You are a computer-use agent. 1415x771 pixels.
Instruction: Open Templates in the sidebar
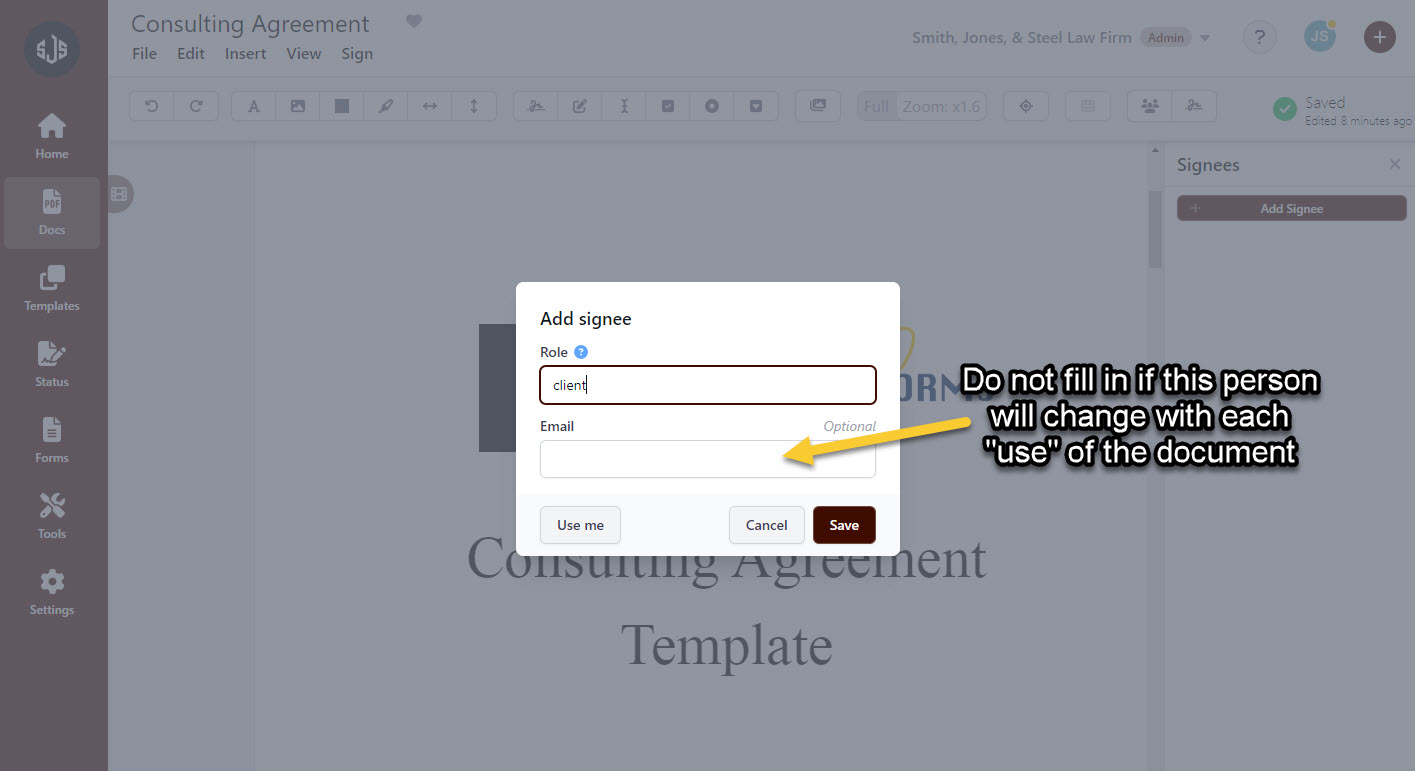pyautogui.click(x=52, y=289)
